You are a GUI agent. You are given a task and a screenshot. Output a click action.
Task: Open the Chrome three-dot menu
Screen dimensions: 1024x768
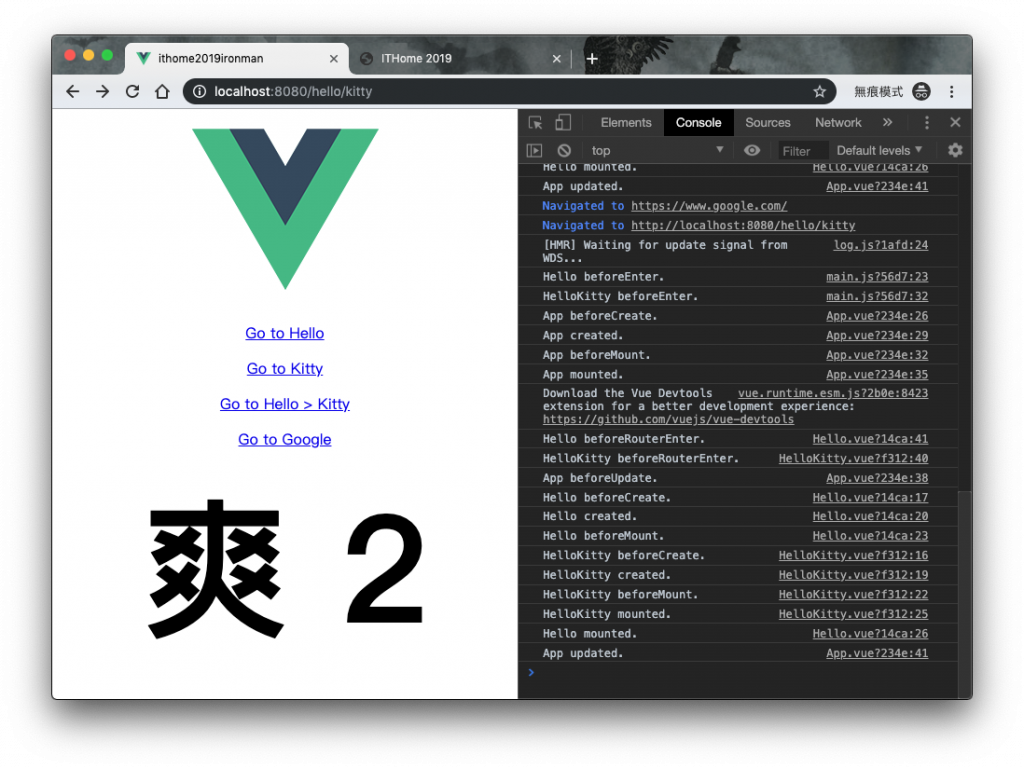pyautogui.click(x=952, y=91)
